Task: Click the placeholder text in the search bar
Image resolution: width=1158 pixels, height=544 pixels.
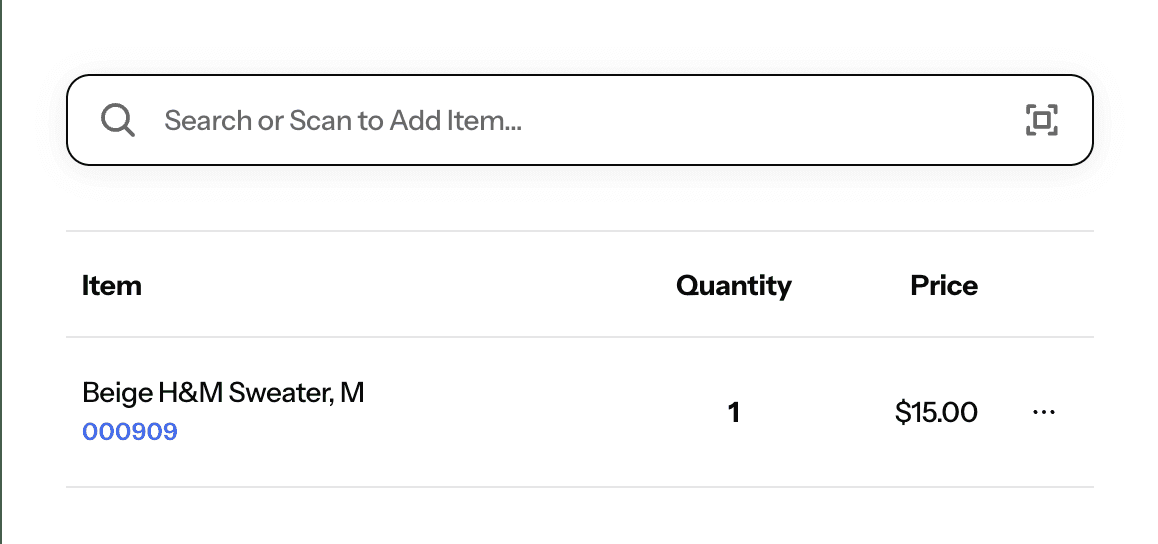Action: click(x=343, y=120)
